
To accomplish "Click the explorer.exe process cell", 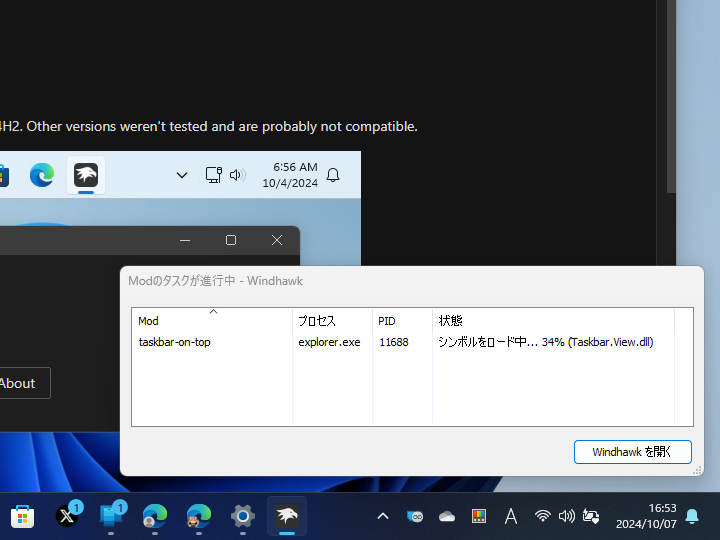I will [329, 342].
